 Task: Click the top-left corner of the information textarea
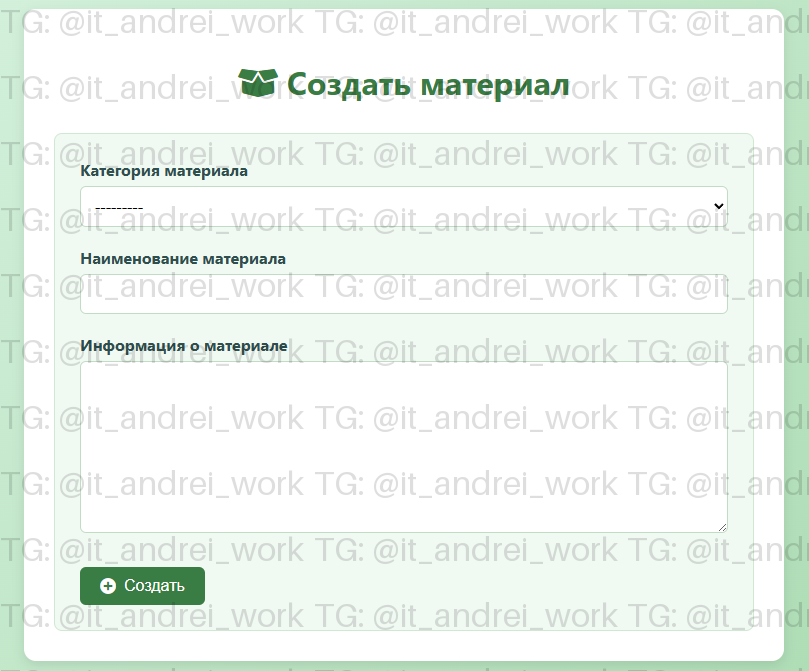click(88, 369)
